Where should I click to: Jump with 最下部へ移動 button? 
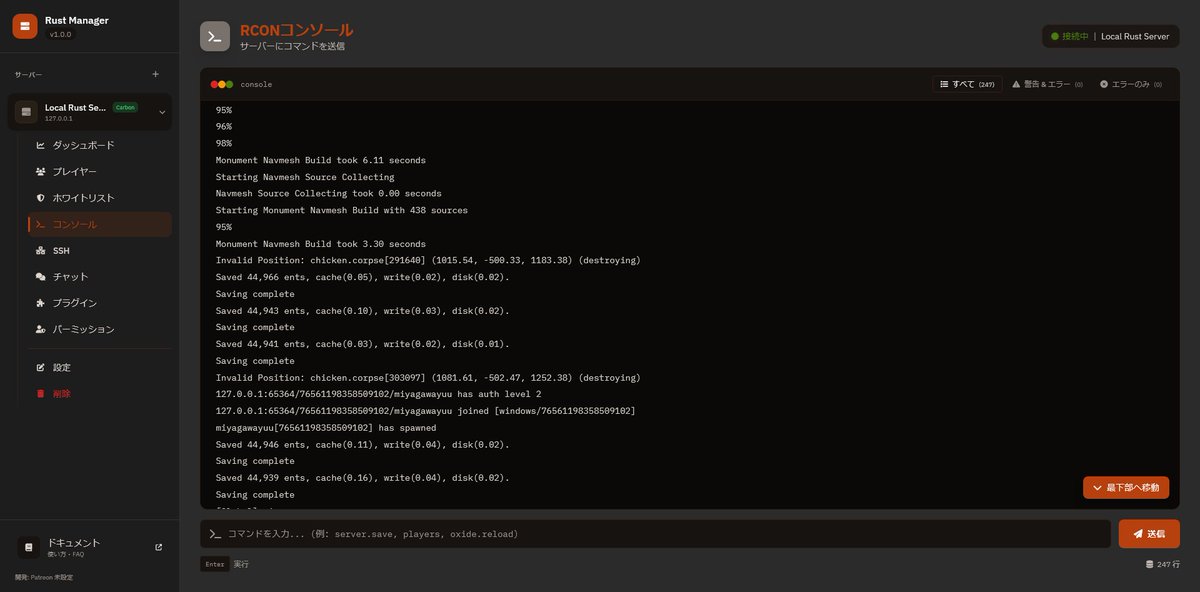click(1126, 488)
